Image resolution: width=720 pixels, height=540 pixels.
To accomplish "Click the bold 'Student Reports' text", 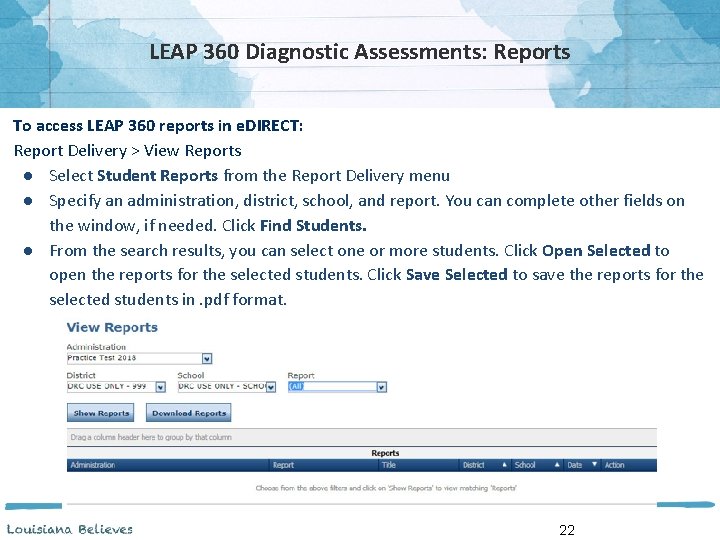I will [x=158, y=175].
